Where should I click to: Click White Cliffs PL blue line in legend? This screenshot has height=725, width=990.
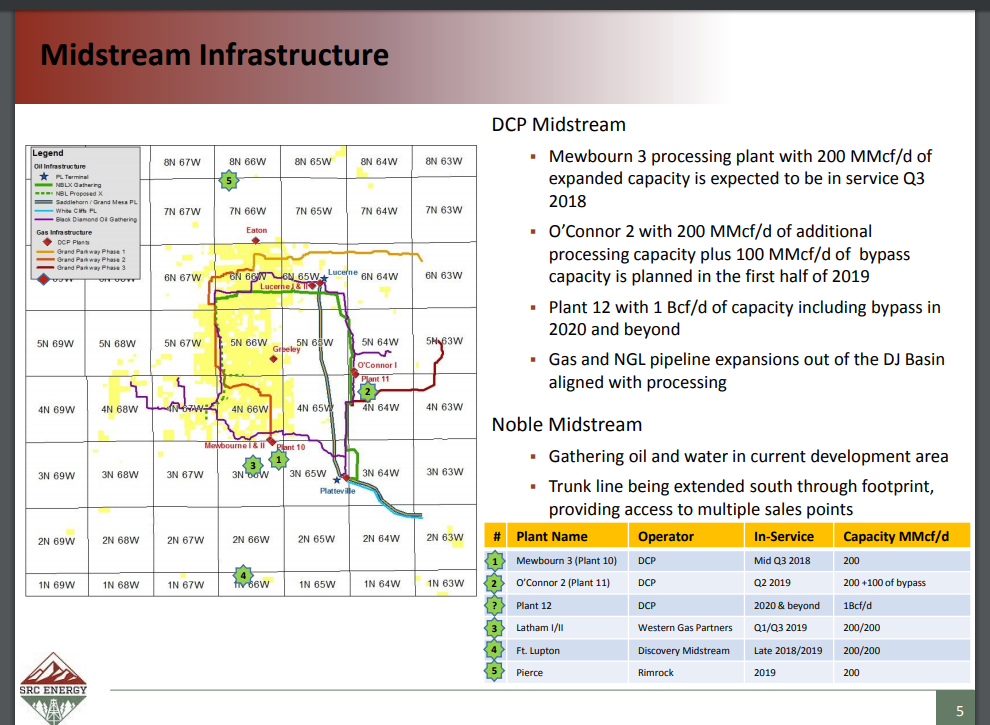point(44,211)
